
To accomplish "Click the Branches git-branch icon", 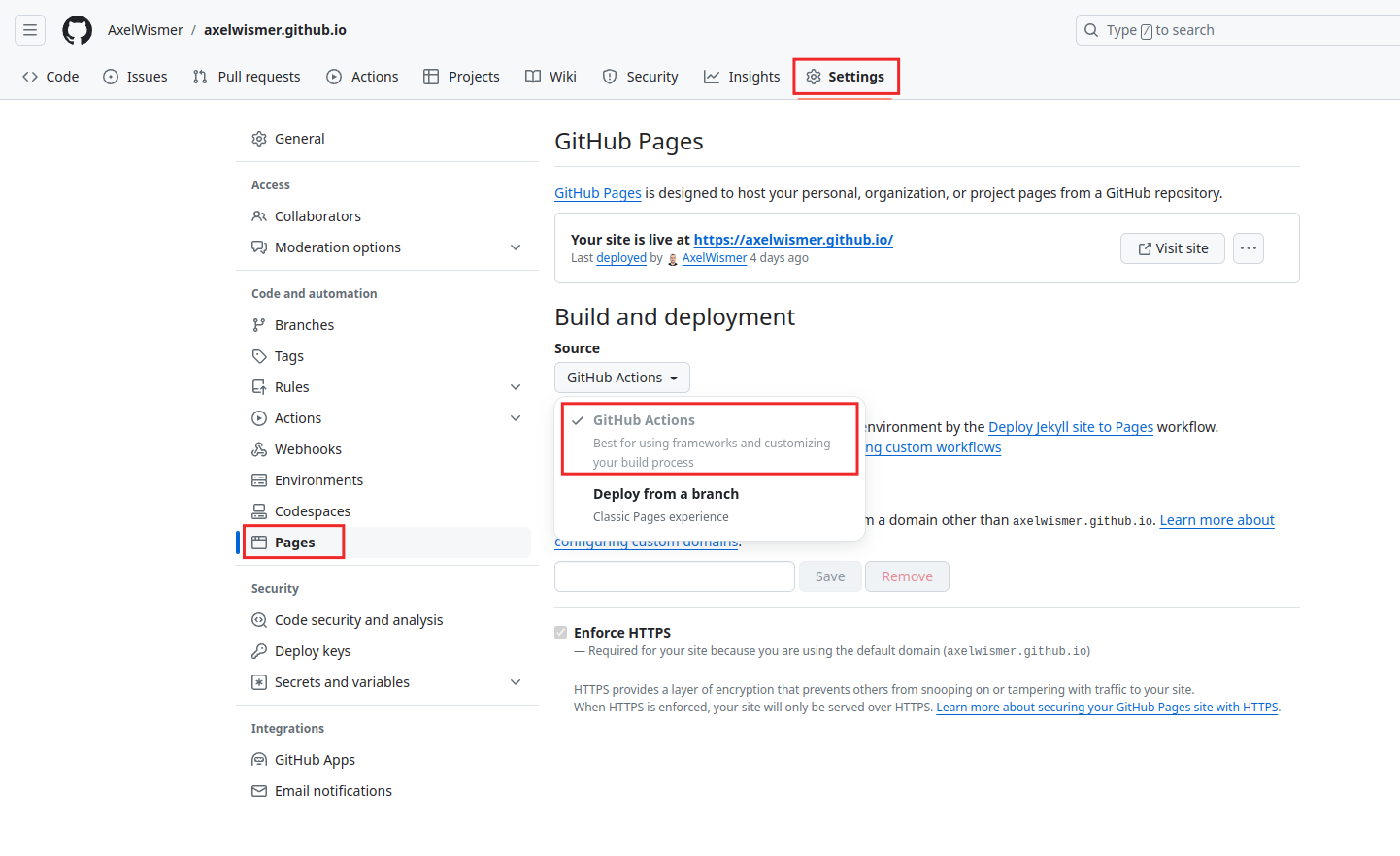I will 259,325.
